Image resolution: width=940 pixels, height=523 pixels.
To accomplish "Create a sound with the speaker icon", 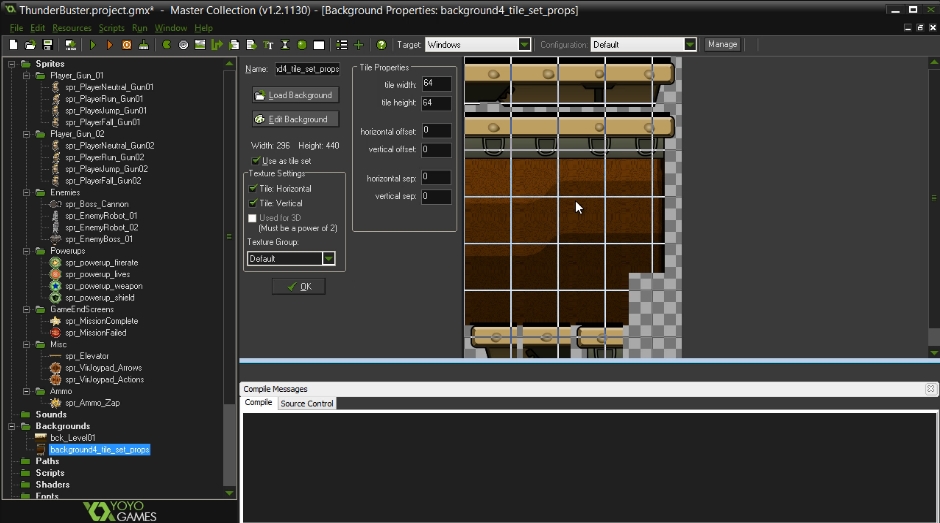I will (x=183, y=45).
